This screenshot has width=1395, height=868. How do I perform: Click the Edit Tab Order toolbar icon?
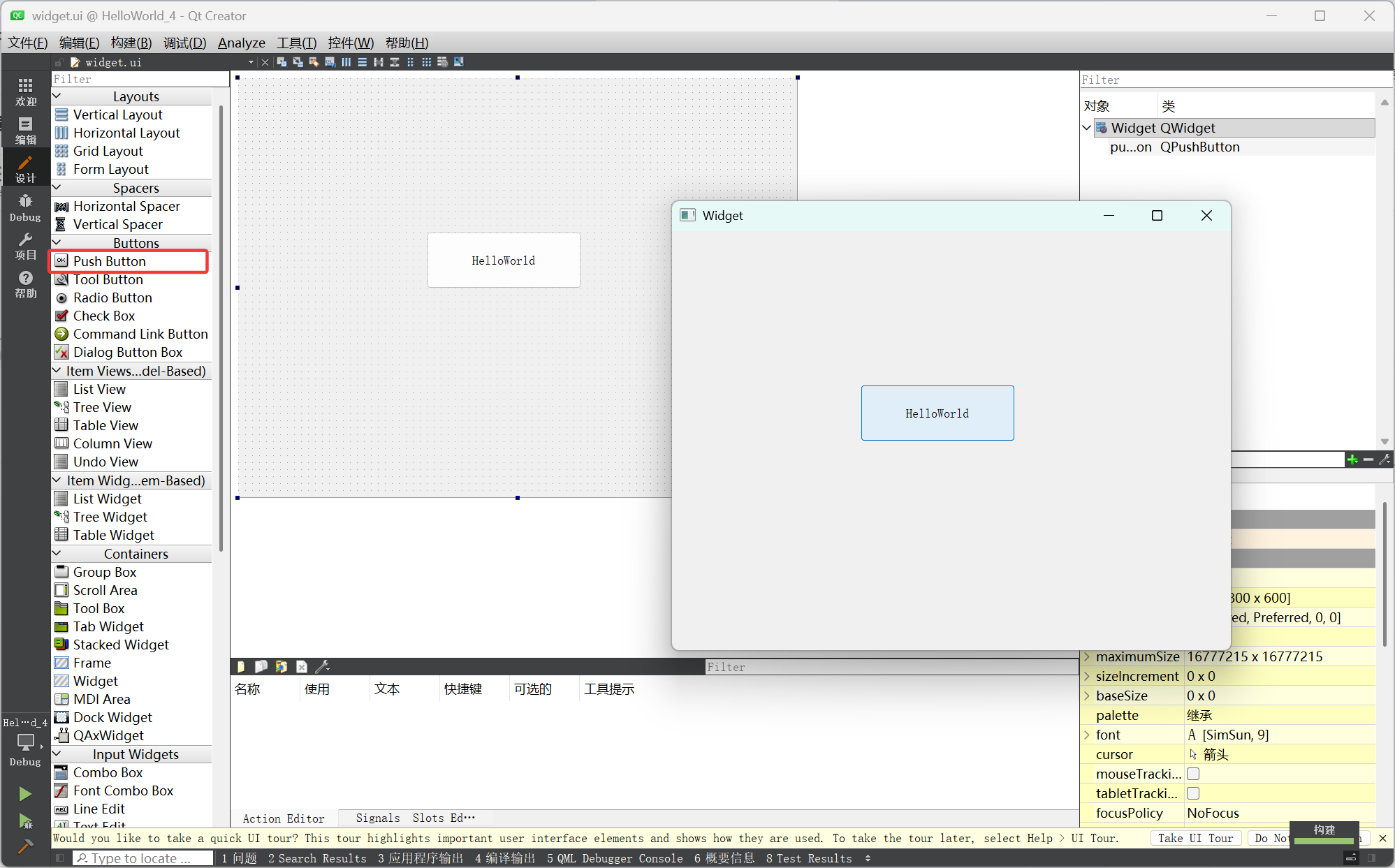330,62
